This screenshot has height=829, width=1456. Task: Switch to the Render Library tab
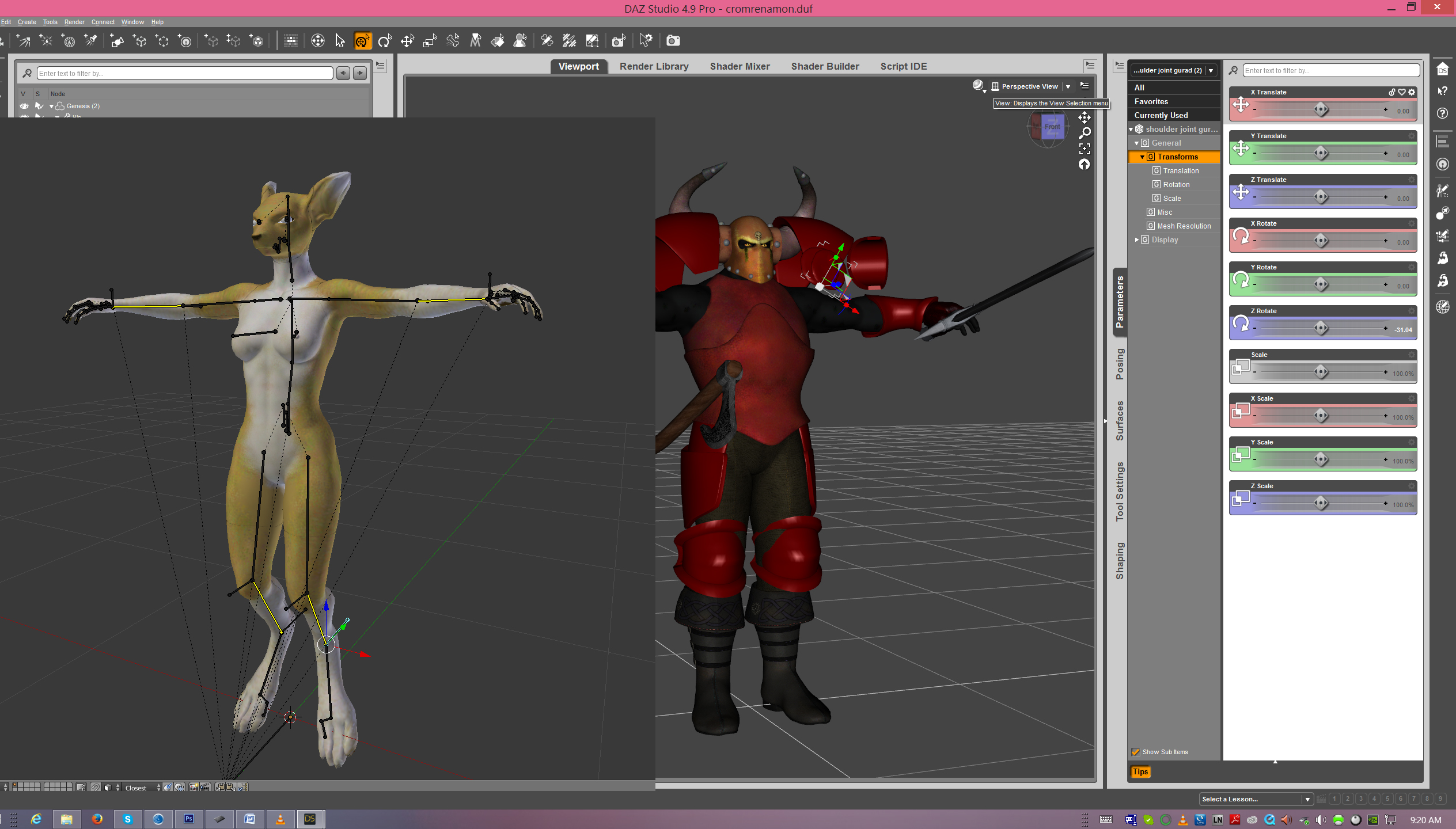[x=654, y=66]
